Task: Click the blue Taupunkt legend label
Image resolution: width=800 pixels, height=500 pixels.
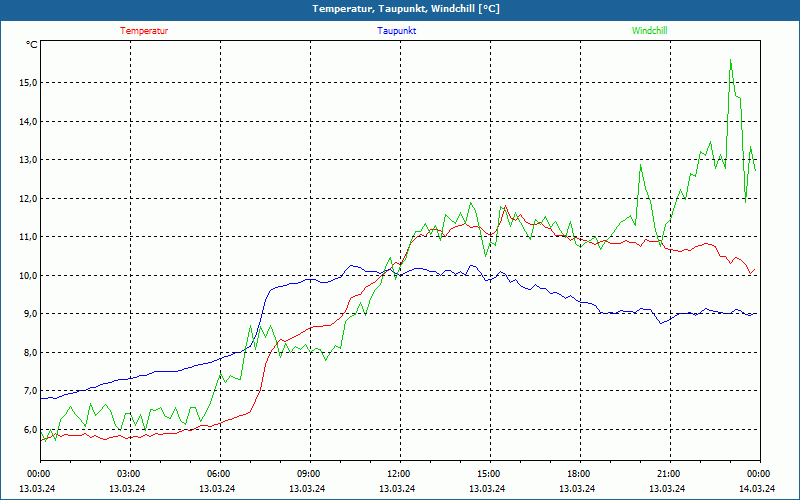Action: [x=396, y=31]
